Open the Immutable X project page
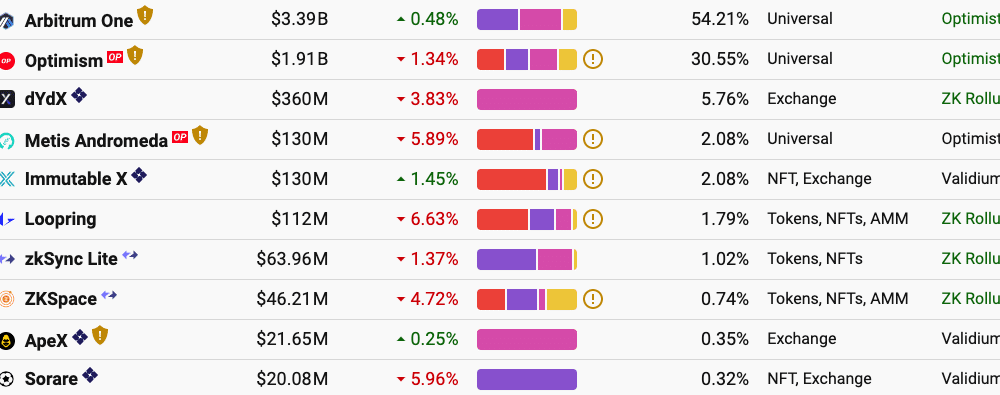The image size is (1000, 395). tap(76, 179)
